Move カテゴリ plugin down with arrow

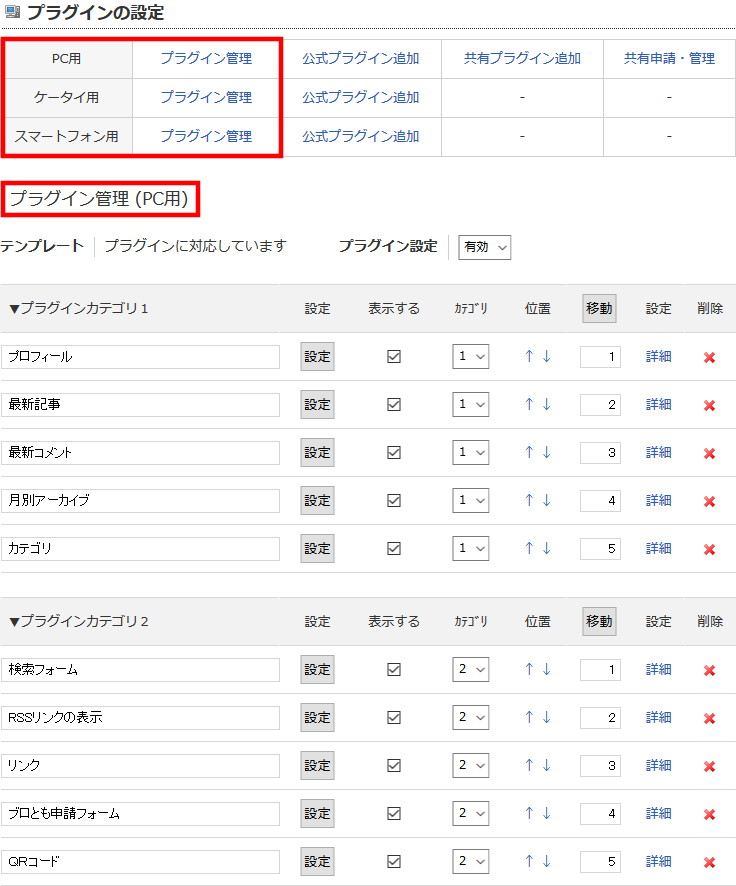tap(546, 548)
